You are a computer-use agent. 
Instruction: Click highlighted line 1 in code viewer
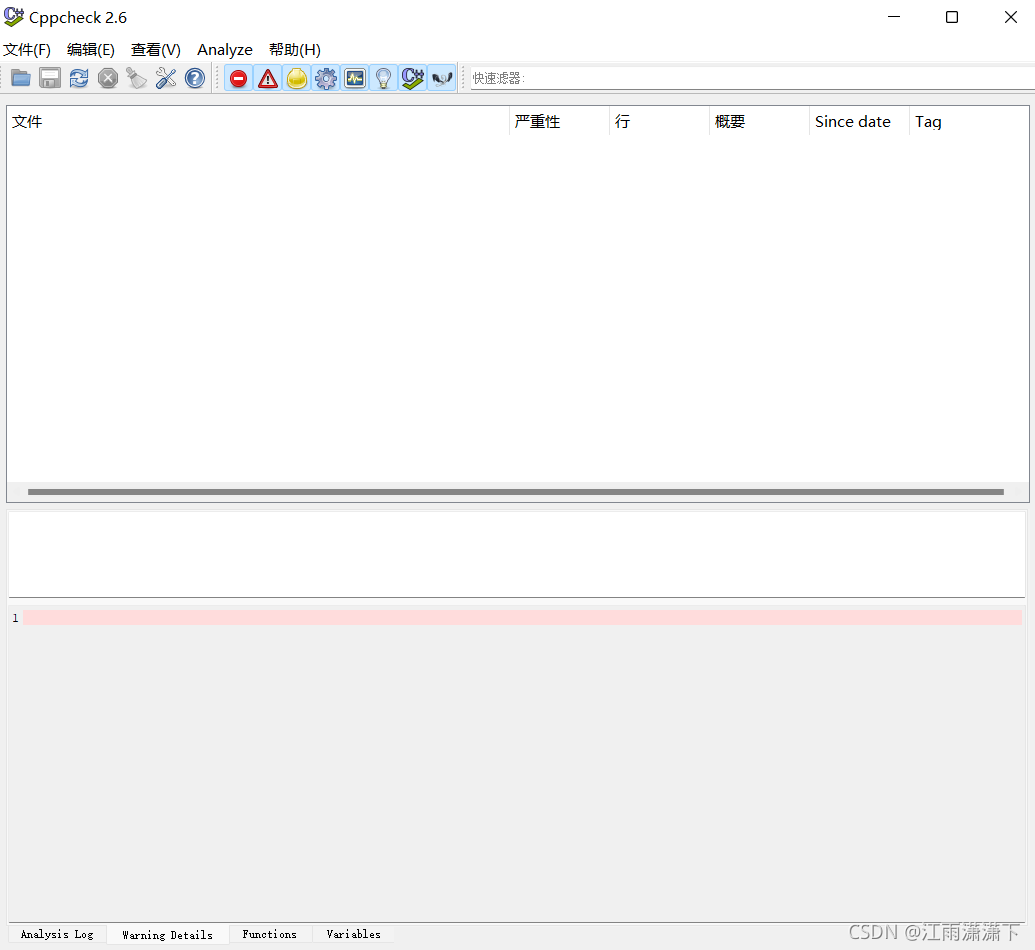click(522, 617)
